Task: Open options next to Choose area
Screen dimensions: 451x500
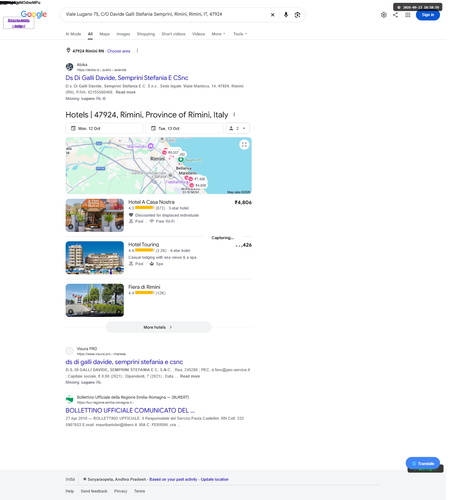Action: coord(137,51)
